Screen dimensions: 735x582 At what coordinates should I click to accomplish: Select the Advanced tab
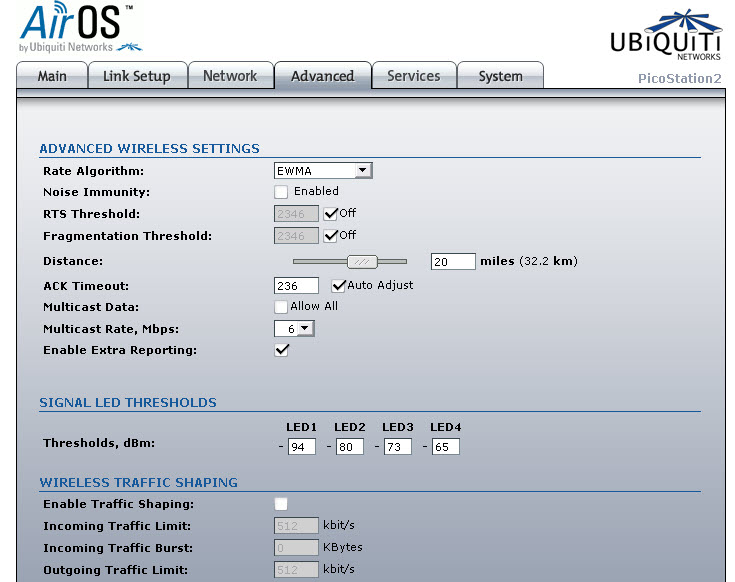[x=322, y=75]
